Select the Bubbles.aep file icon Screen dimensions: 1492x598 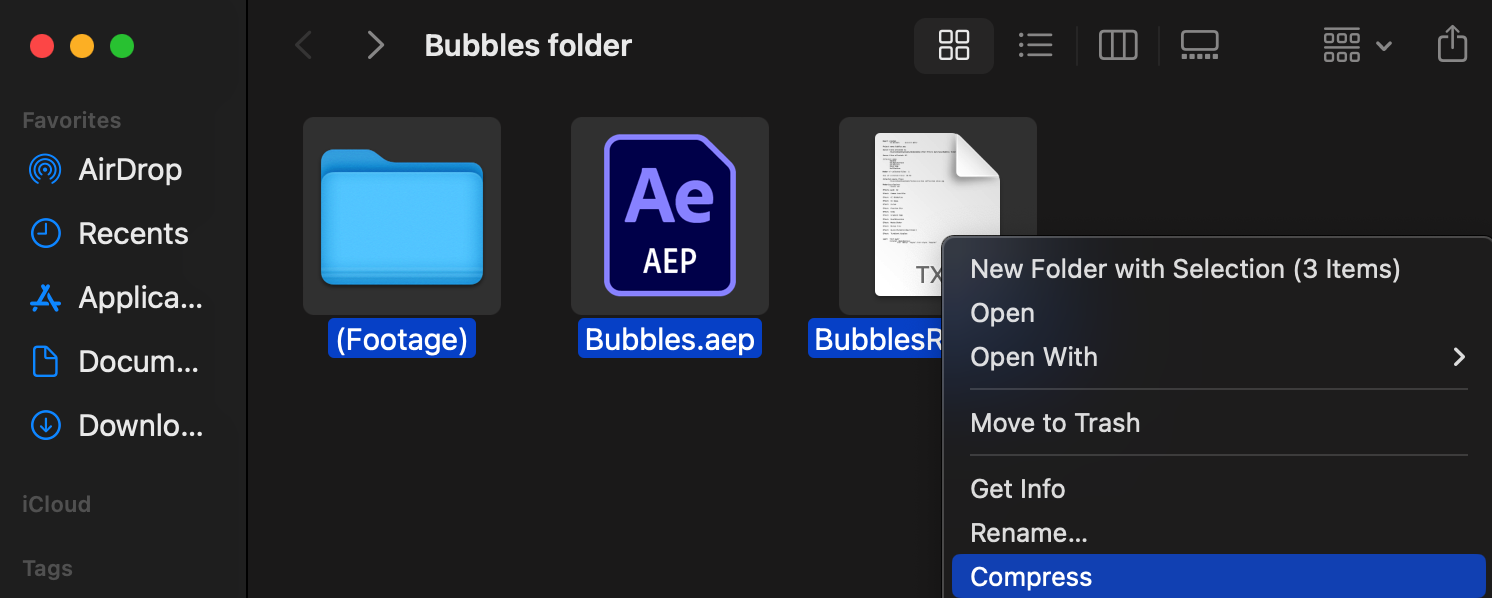point(670,216)
